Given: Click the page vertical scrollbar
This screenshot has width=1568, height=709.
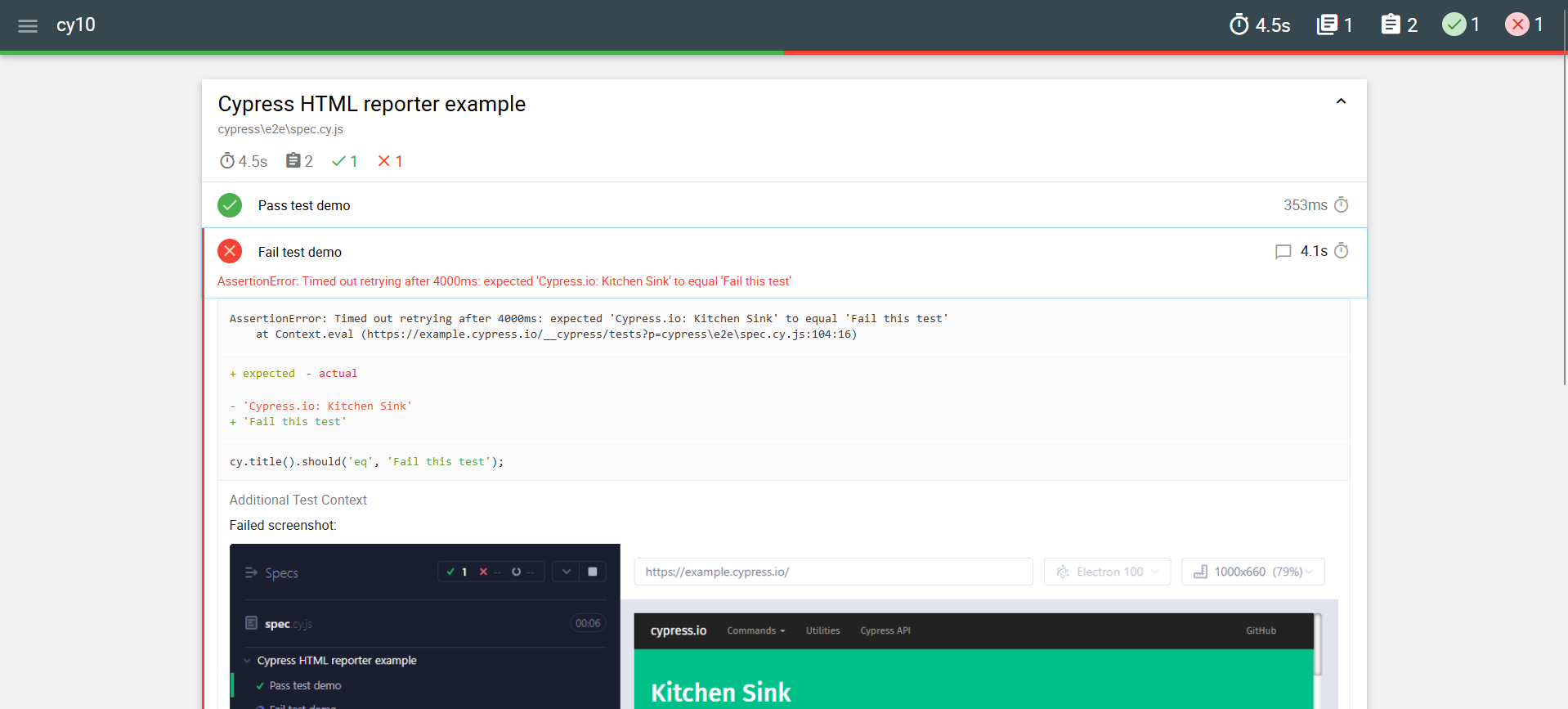Looking at the screenshot, I should click(1564, 196).
